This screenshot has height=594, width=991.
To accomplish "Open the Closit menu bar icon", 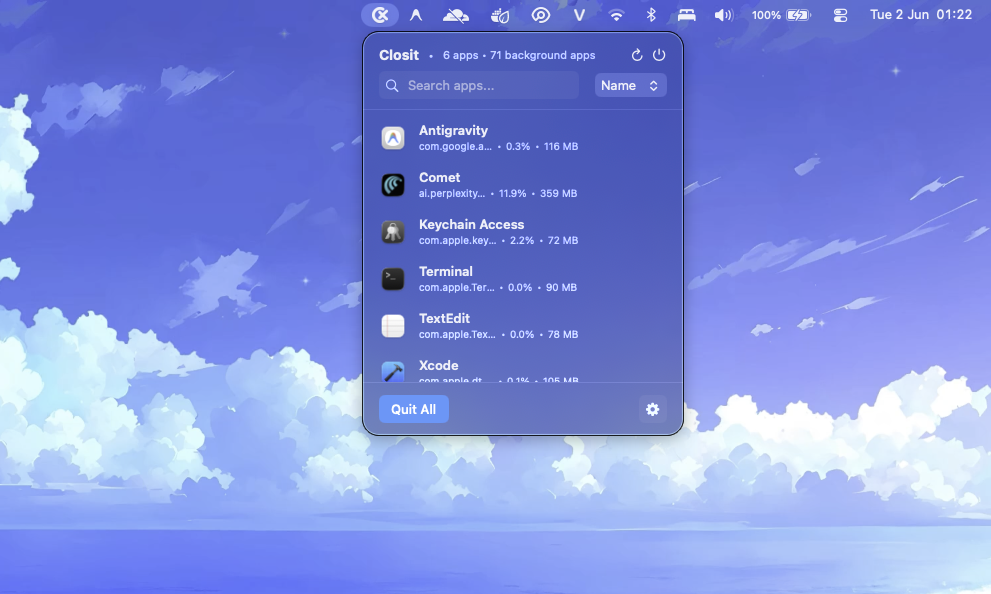I will pos(380,15).
